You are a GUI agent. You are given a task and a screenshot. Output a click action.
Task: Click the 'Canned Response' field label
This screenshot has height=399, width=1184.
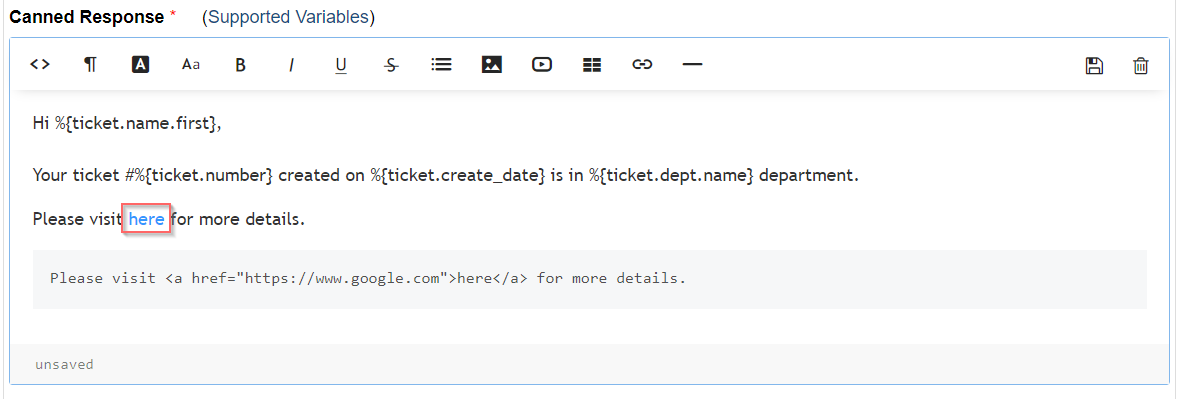86,17
